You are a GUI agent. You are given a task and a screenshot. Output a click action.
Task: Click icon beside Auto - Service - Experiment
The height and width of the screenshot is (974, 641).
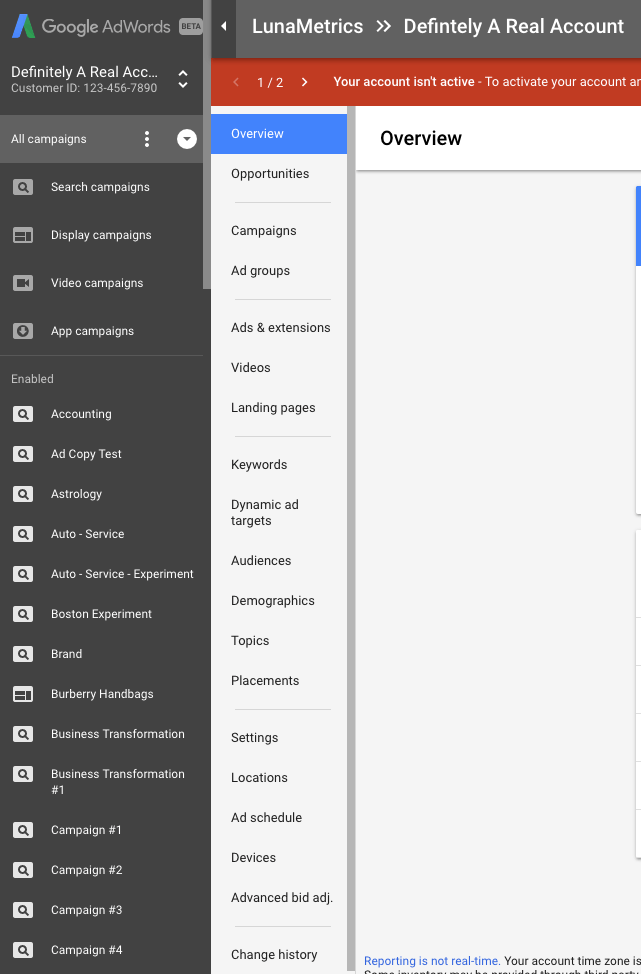click(23, 574)
